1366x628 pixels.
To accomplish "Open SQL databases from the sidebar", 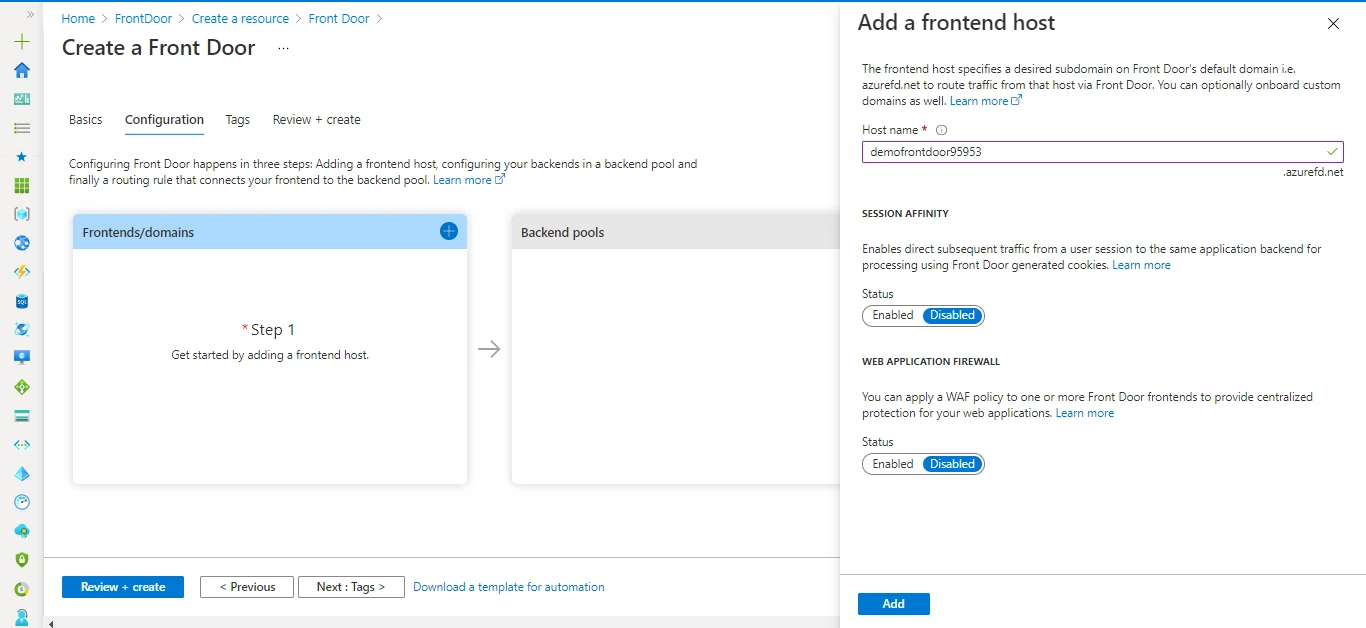I will (x=22, y=301).
